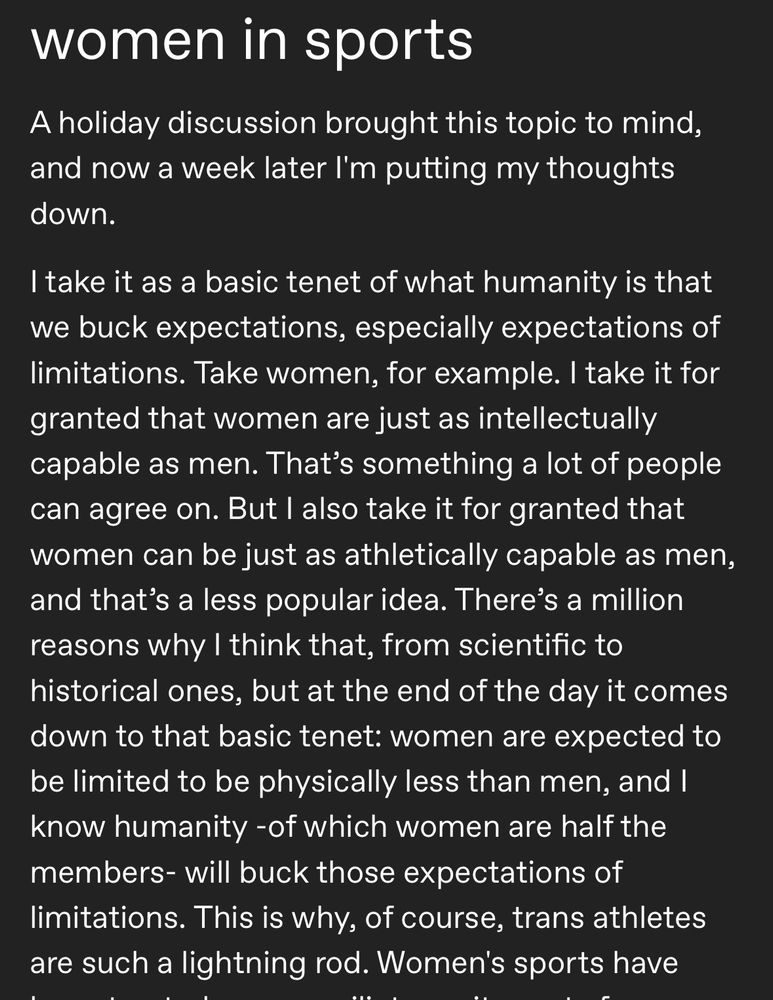Click the words "can agree on."
This screenshot has height=1000, width=773.
124,510
